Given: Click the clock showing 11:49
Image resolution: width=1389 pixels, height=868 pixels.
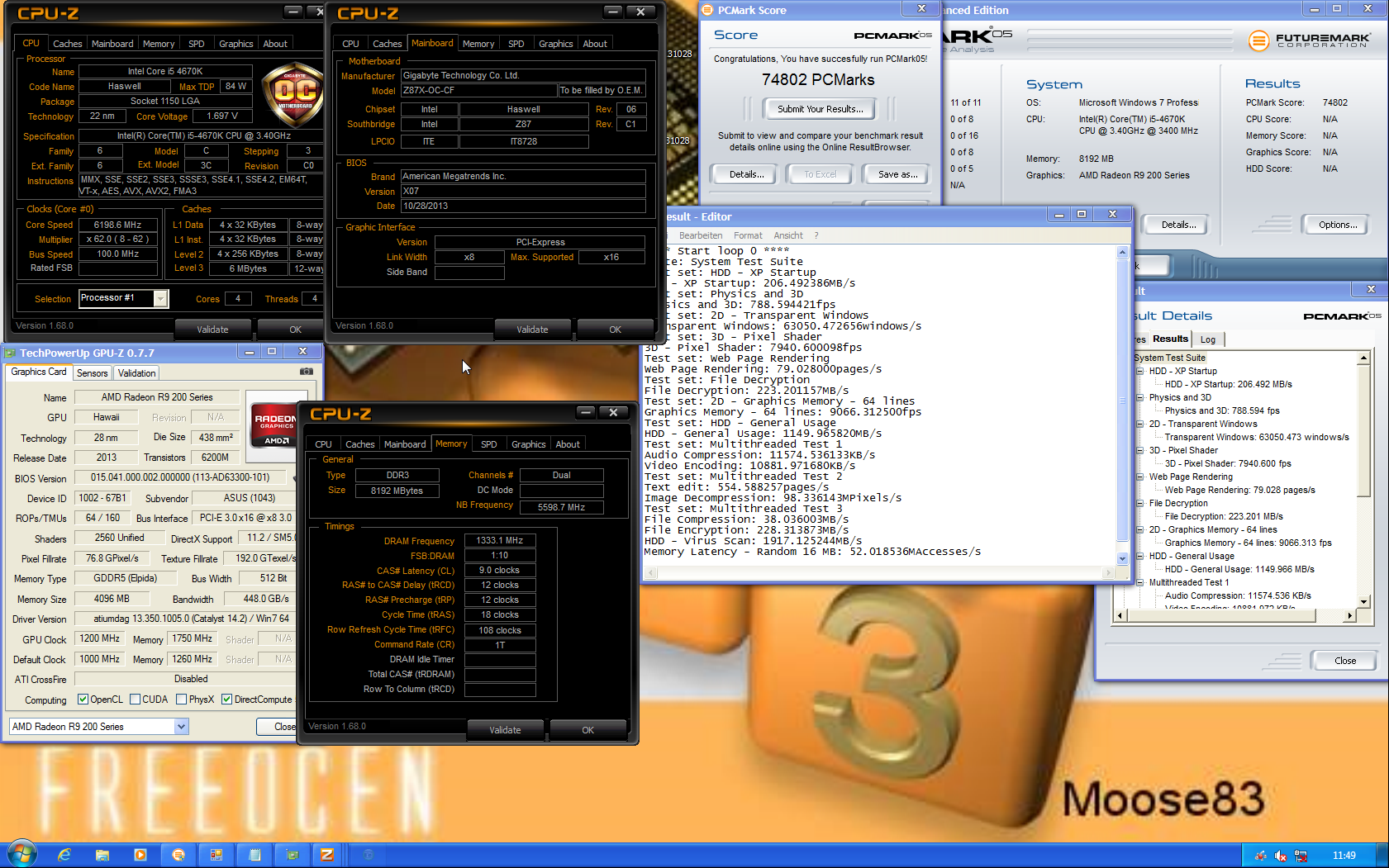Looking at the screenshot, I should point(1344,856).
